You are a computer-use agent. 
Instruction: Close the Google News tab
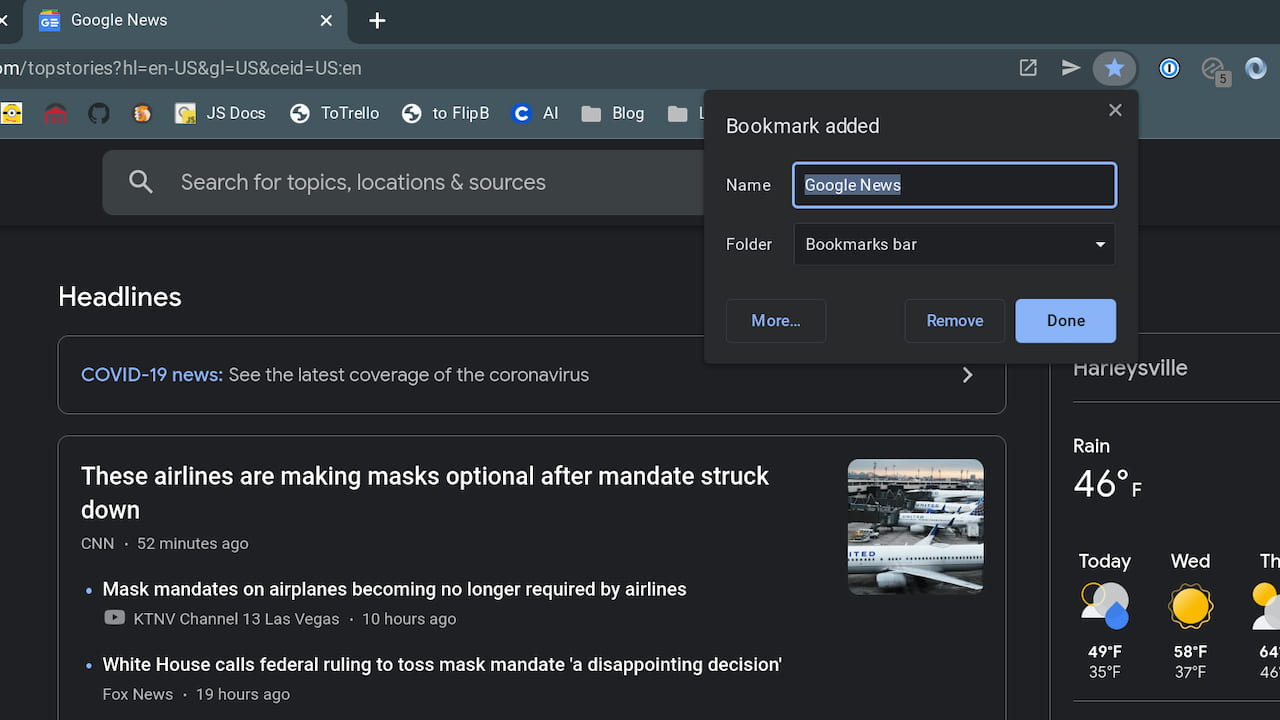coord(326,20)
